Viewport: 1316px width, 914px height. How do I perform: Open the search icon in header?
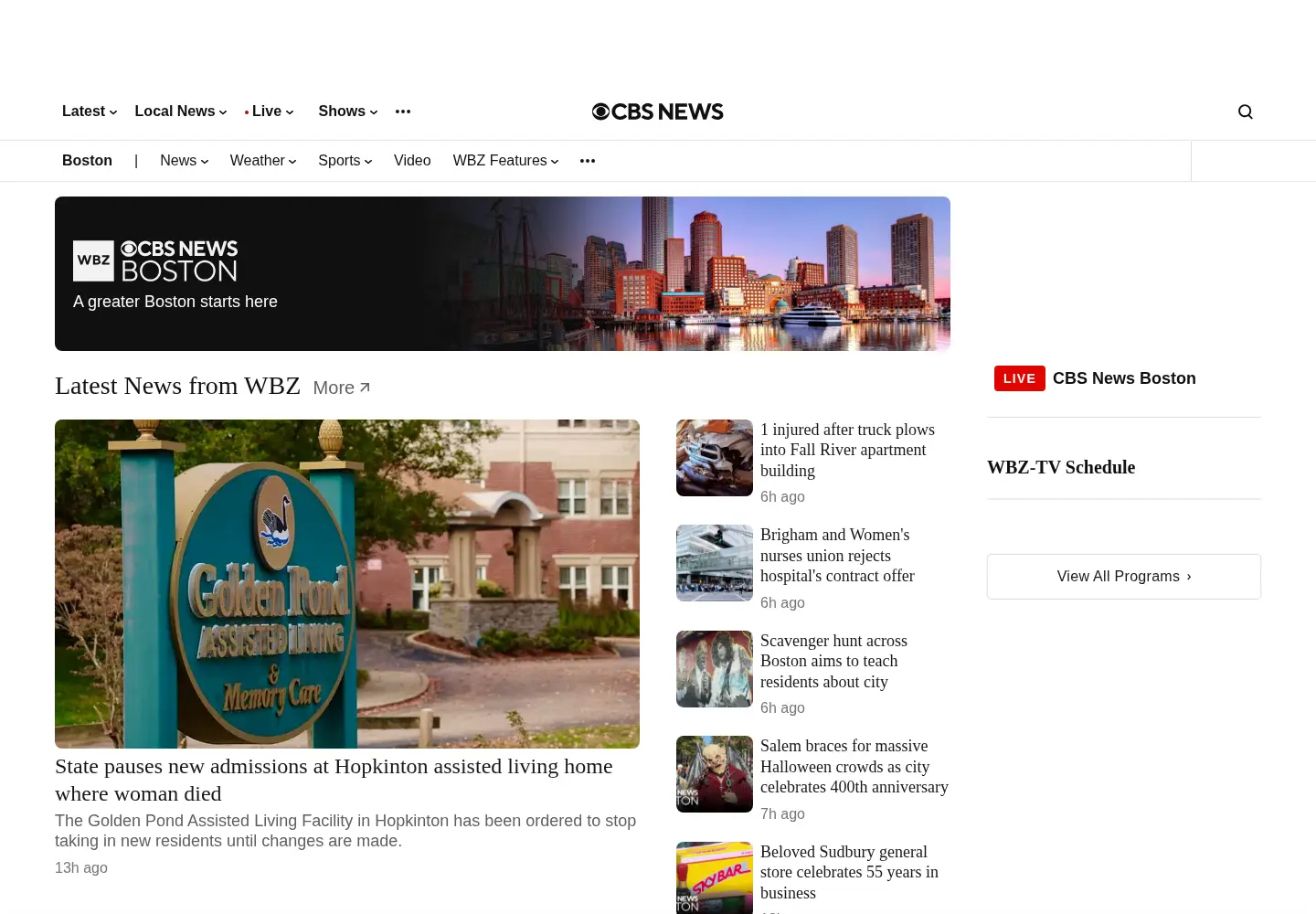pos(1245,112)
